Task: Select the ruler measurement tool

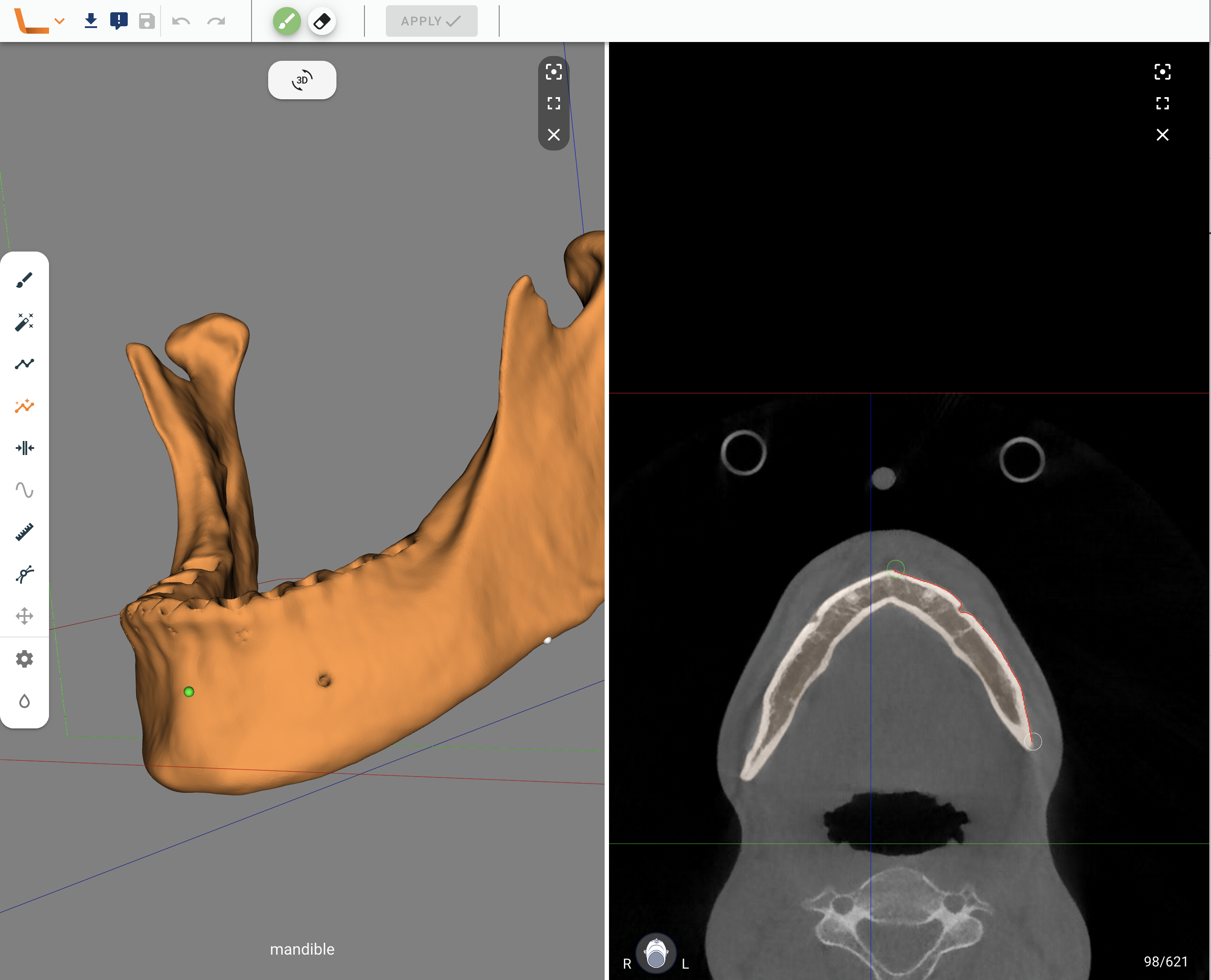Action: (24, 532)
